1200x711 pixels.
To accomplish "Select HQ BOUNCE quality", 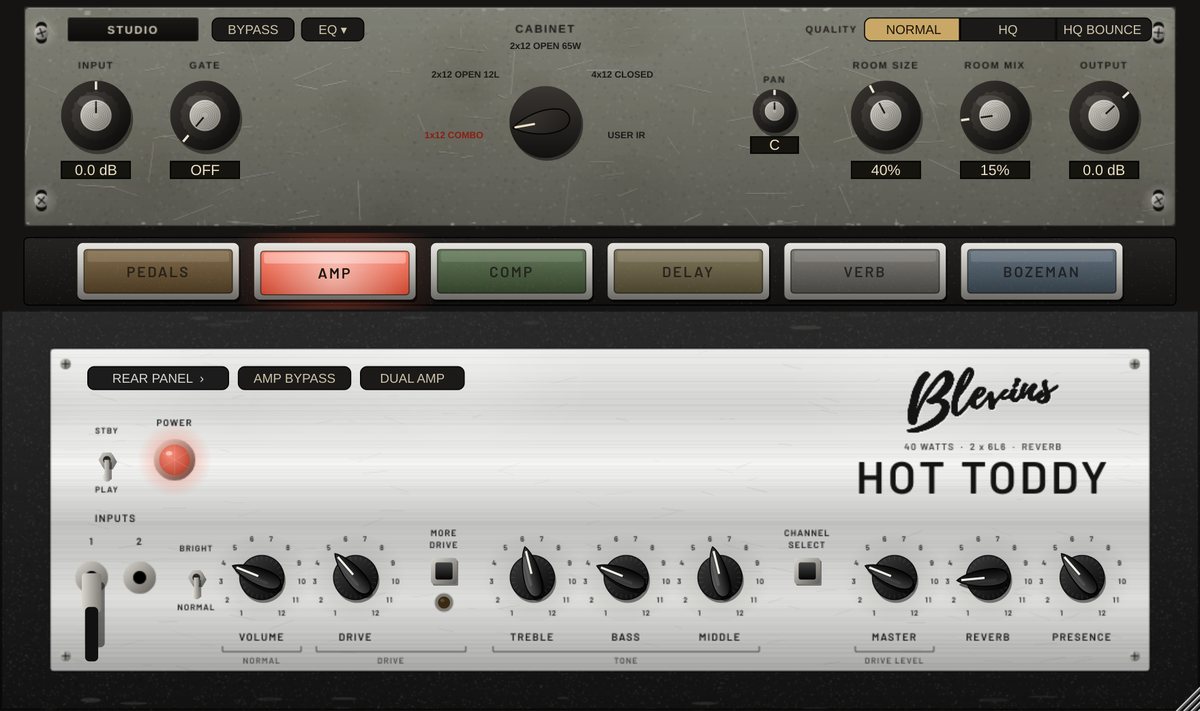I will (x=1102, y=29).
